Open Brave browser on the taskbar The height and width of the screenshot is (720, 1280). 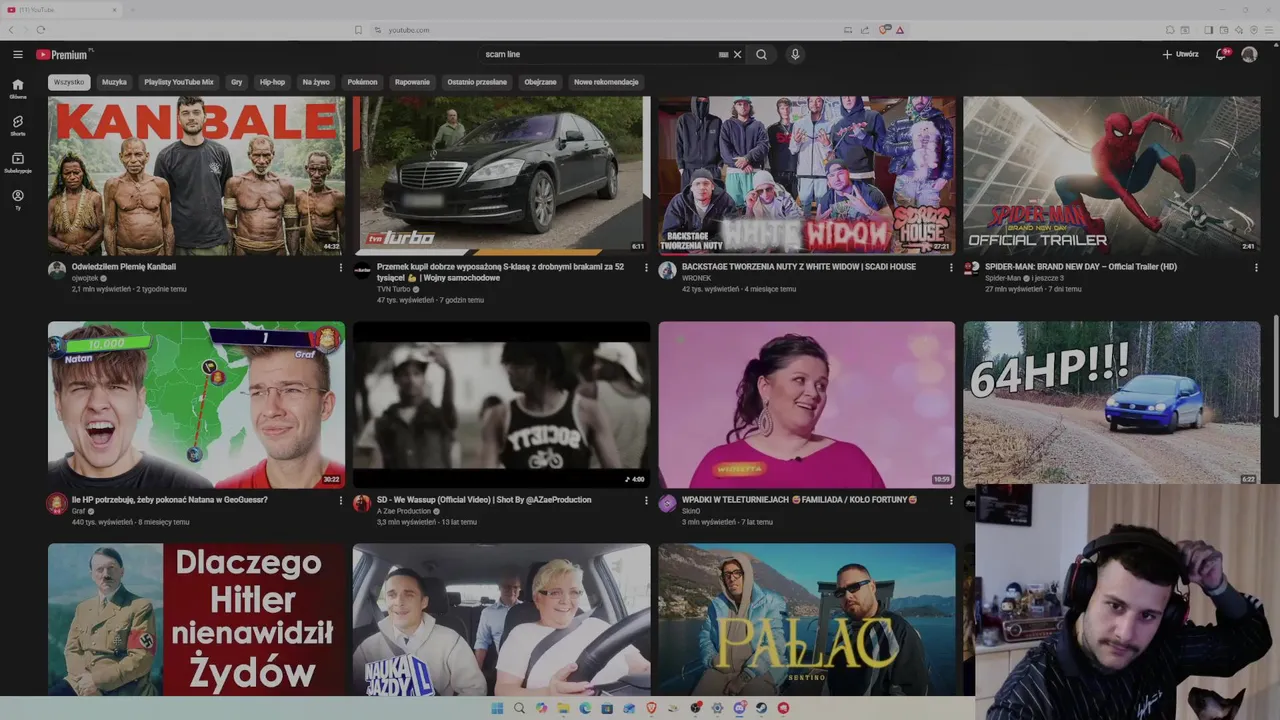point(651,708)
